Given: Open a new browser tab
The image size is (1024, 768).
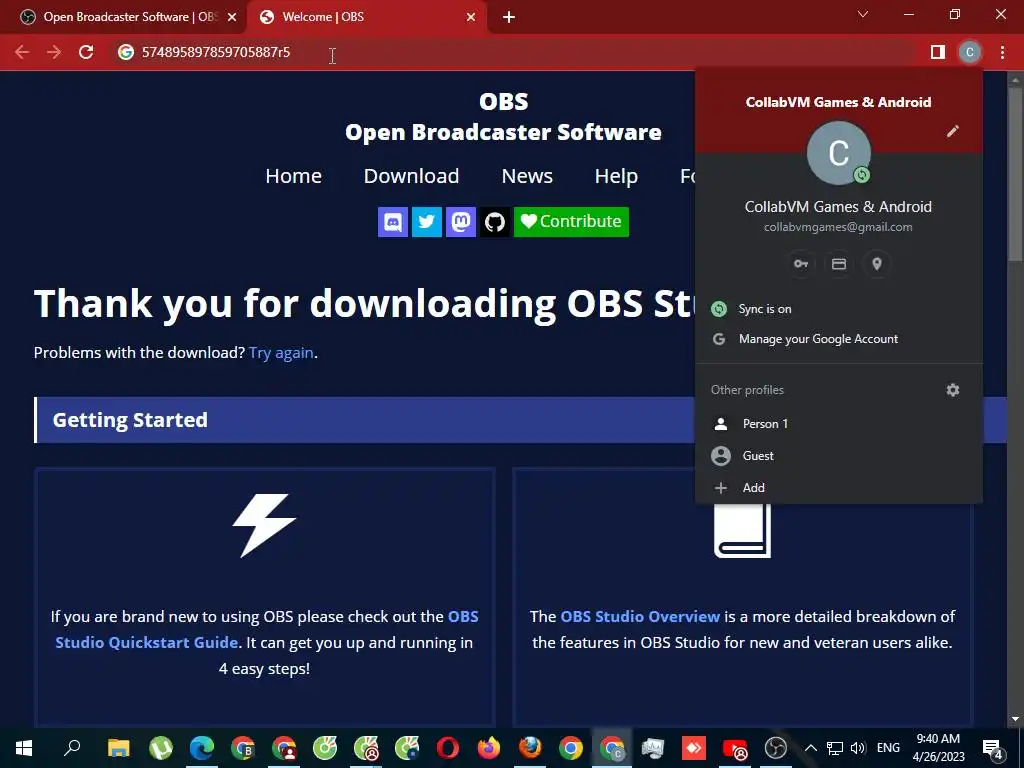Looking at the screenshot, I should [x=509, y=17].
